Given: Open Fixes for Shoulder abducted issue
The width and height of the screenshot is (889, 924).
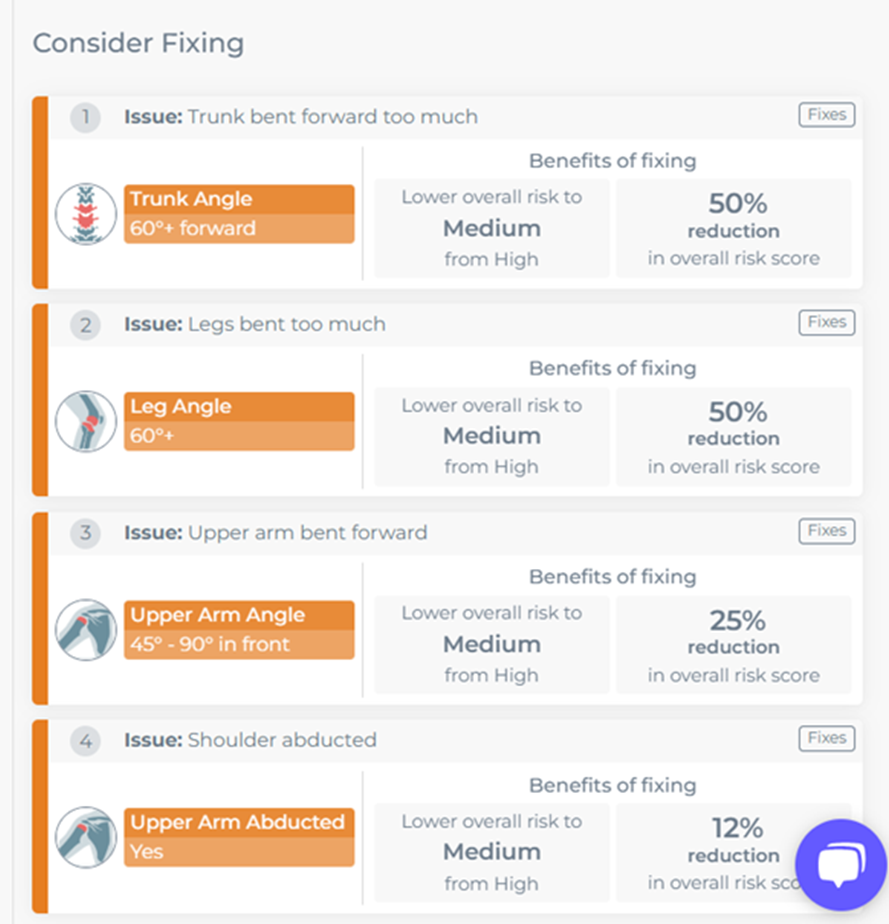Looking at the screenshot, I should point(827,738).
